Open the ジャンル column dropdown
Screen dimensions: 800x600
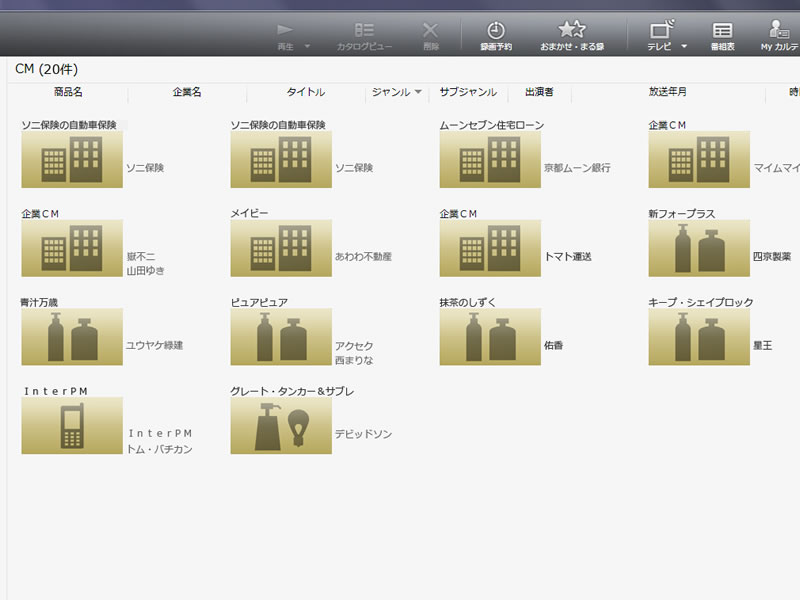[x=417, y=92]
